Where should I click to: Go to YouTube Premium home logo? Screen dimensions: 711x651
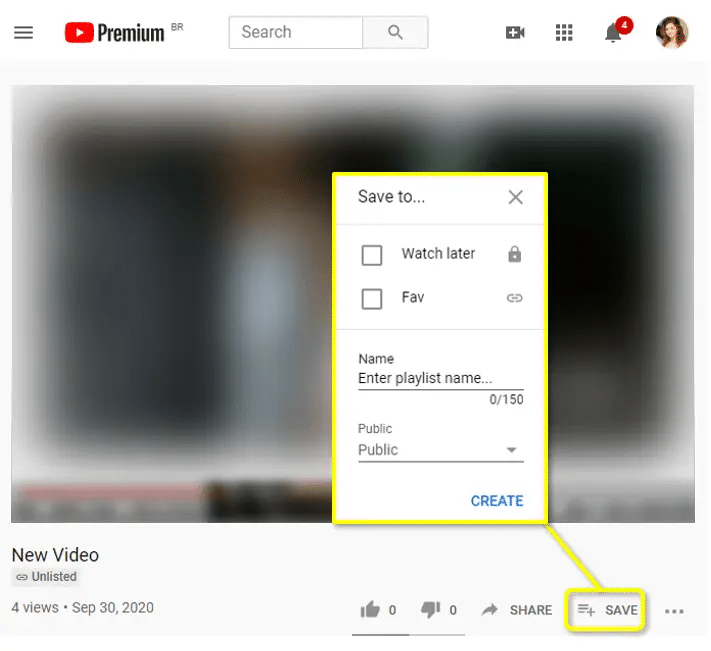pyautogui.click(x=114, y=33)
